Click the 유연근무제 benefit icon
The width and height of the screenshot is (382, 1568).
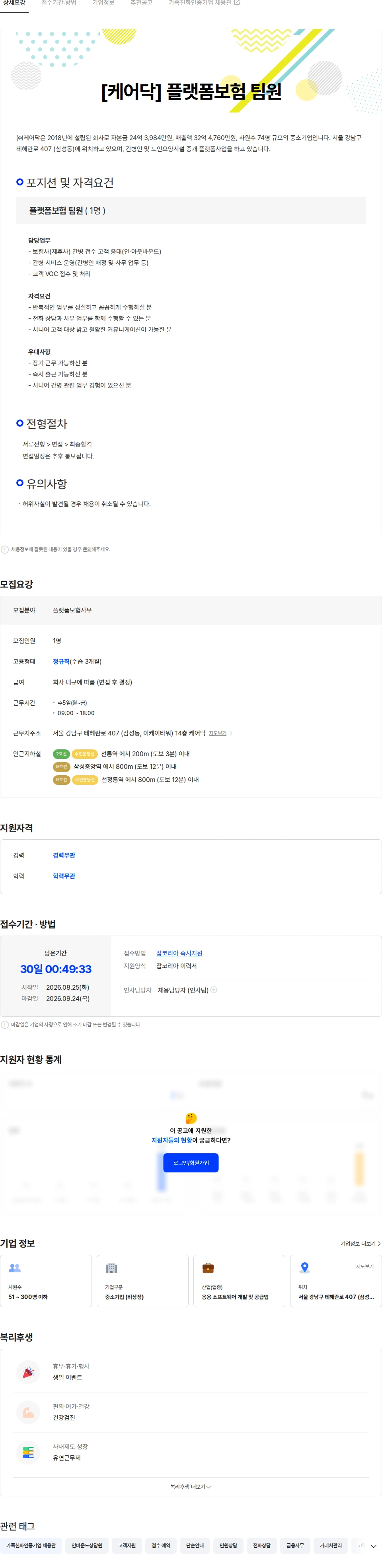[28, 1452]
